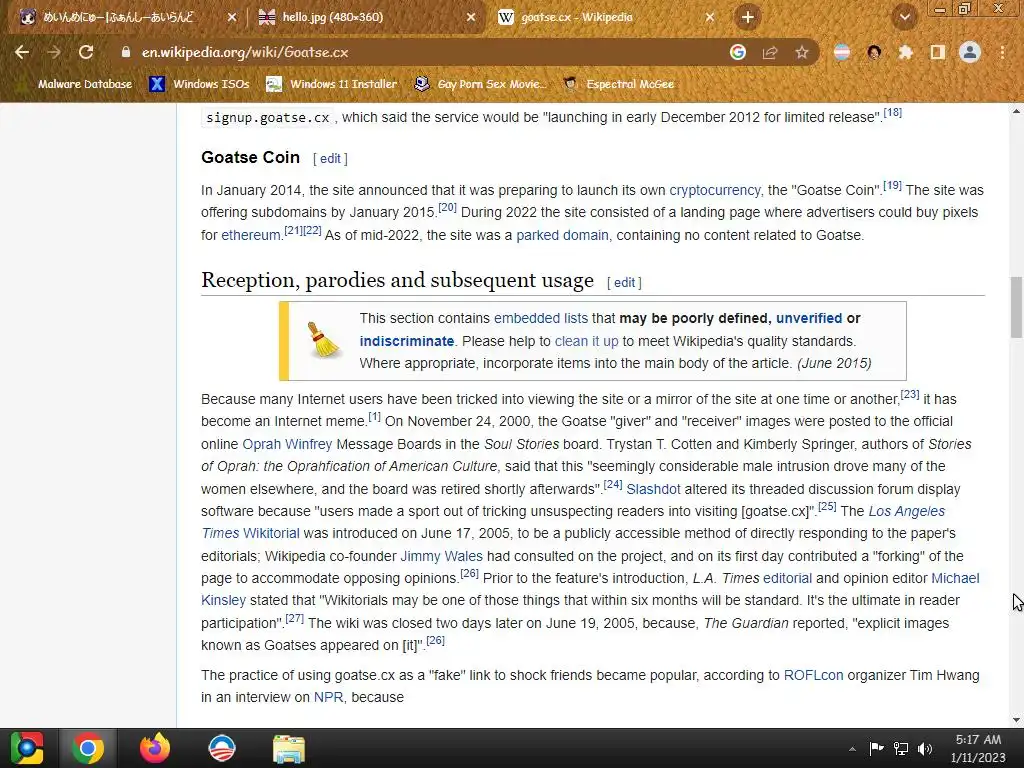The width and height of the screenshot is (1024, 768).
Task: Click the forward navigation arrow
Action: [54, 52]
